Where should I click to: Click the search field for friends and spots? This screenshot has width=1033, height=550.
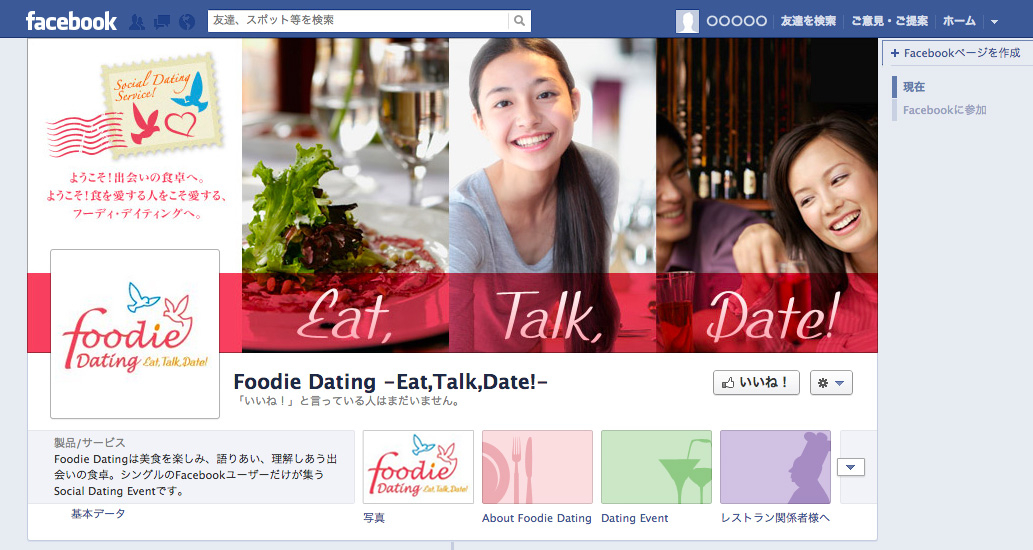pos(359,21)
